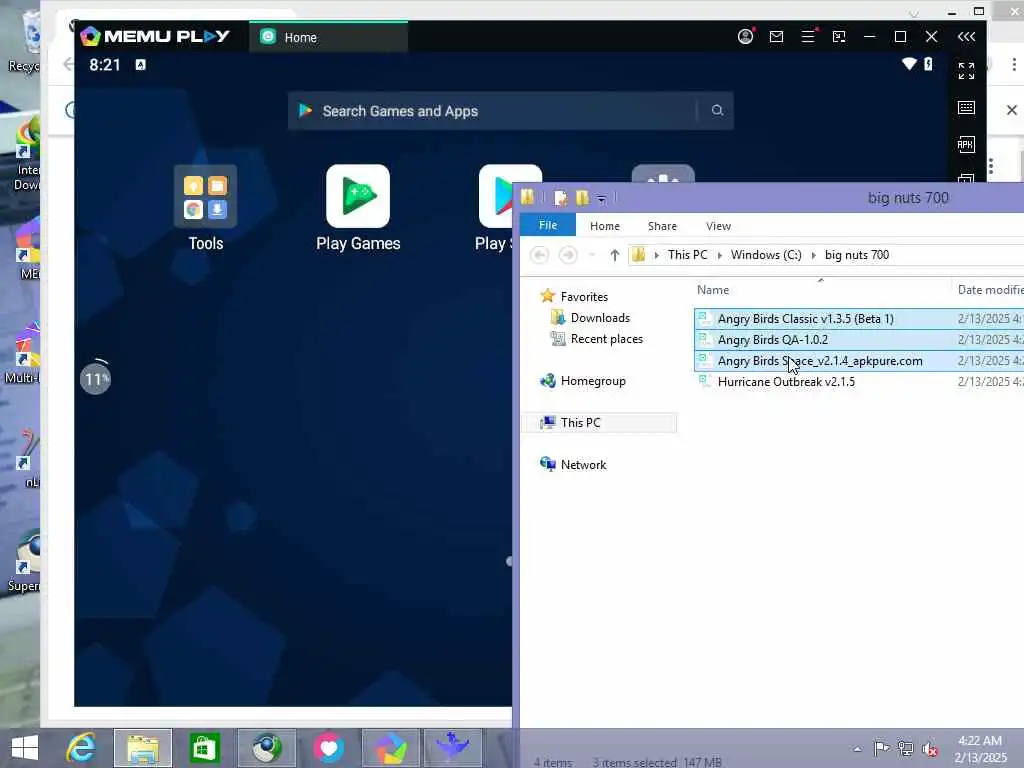Click MEmu mini-mode window icon
Screen dimensions: 1024x768
[839, 37]
